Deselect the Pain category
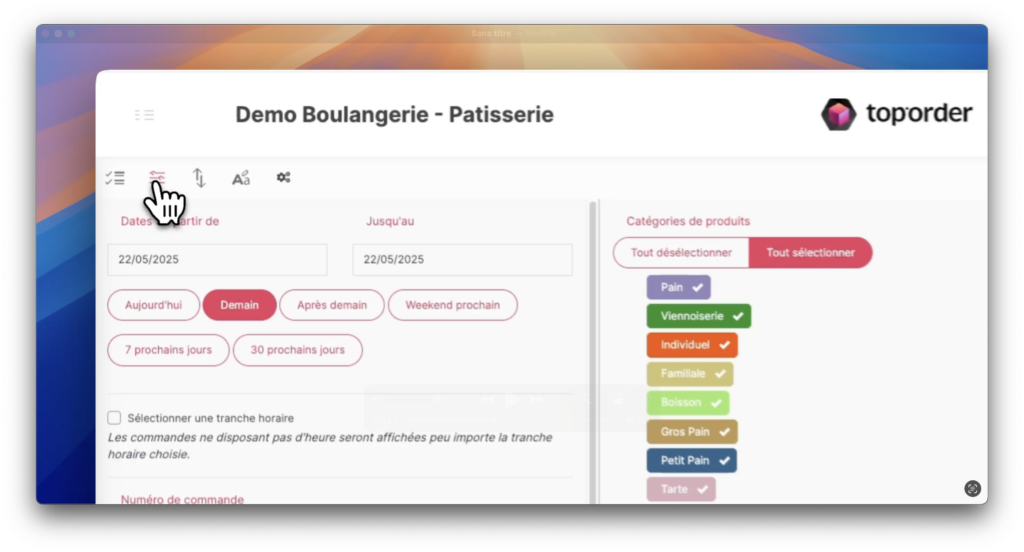This screenshot has width=1024, height=552. (x=678, y=288)
